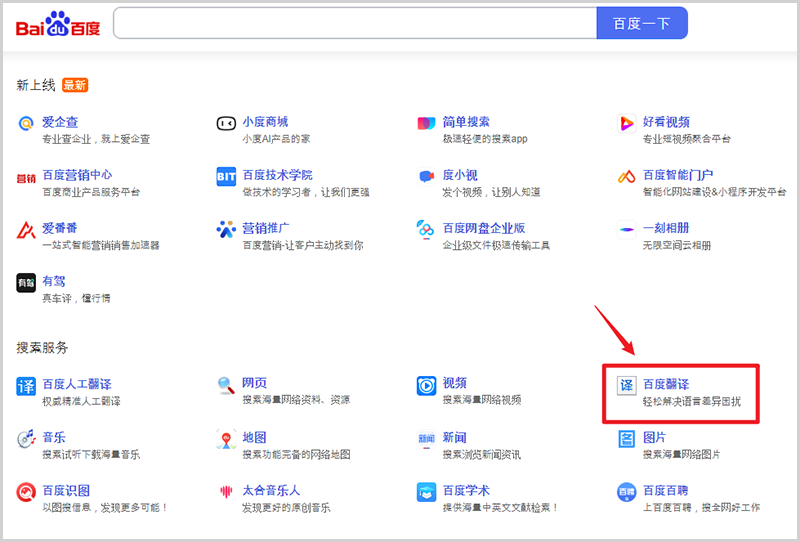The width and height of the screenshot is (800, 542).
Task: Click the 一刻相册 icon
Action: coord(627,230)
